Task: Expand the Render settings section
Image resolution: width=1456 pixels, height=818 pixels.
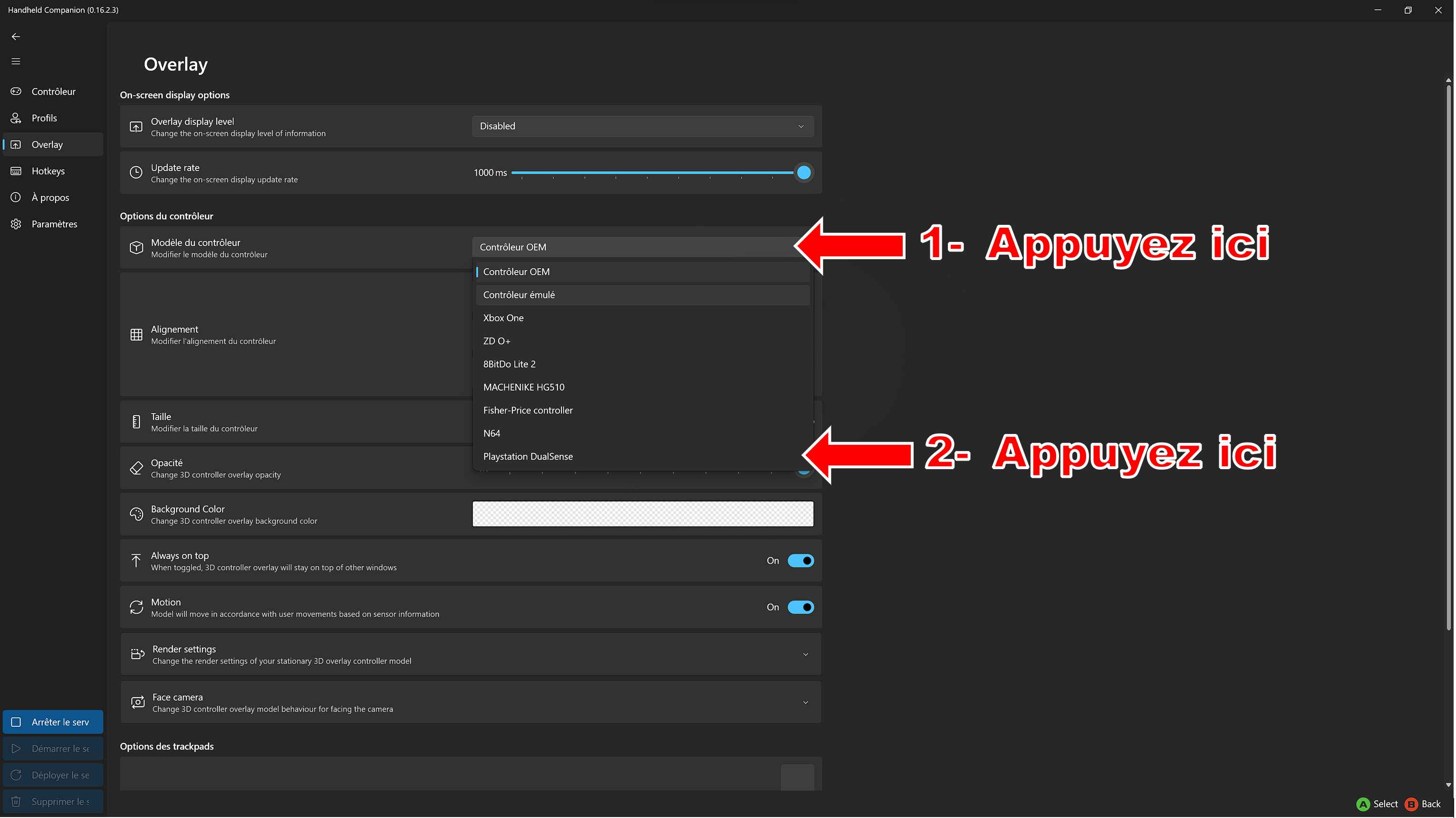Action: pyautogui.click(x=805, y=654)
